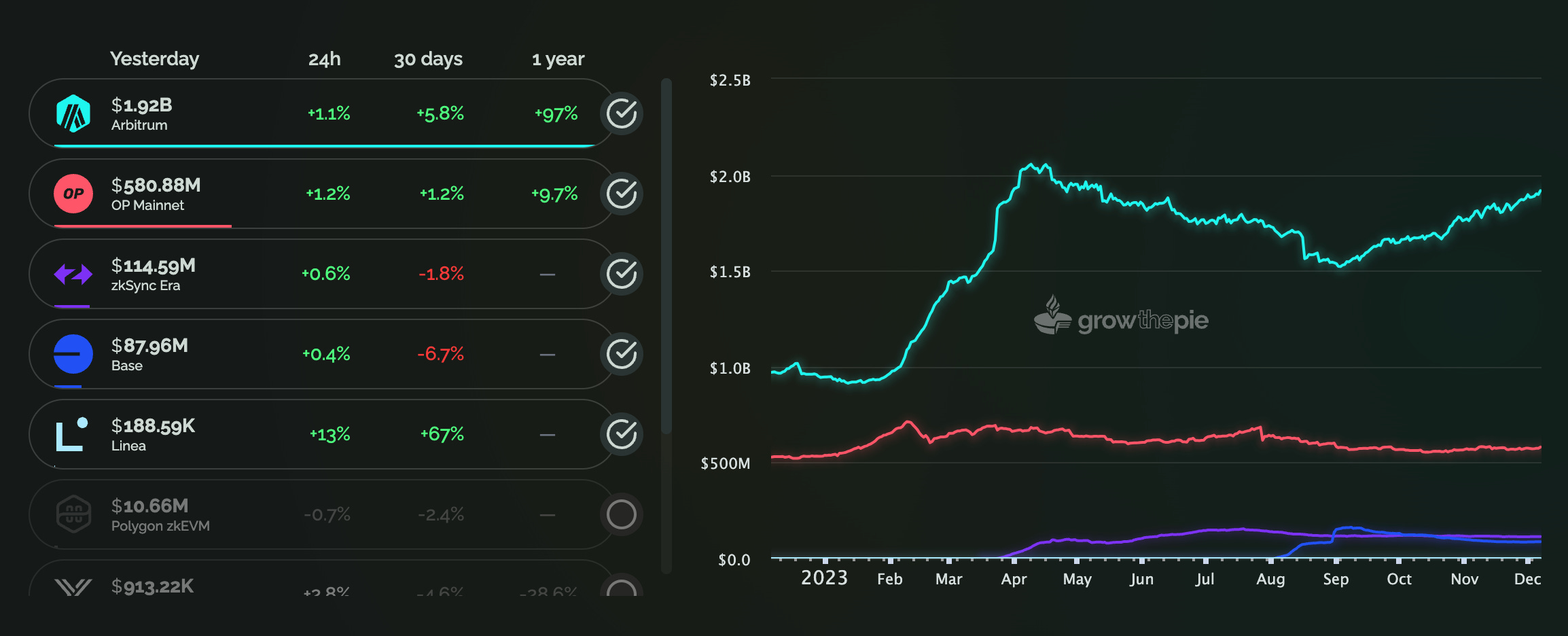Enable the Polygon zkEVM chain circle

point(622,514)
